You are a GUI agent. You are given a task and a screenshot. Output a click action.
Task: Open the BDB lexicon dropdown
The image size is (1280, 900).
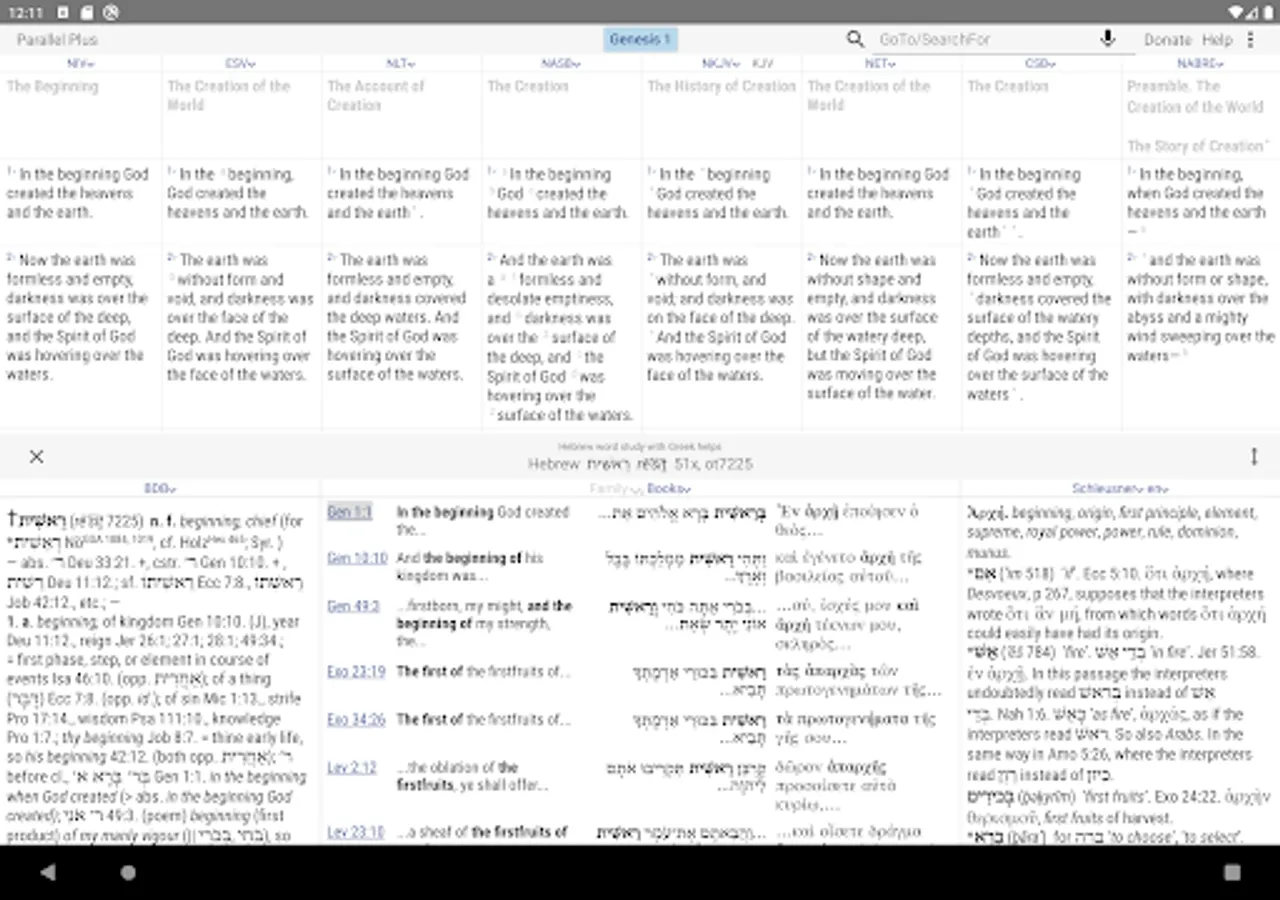point(160,488)
